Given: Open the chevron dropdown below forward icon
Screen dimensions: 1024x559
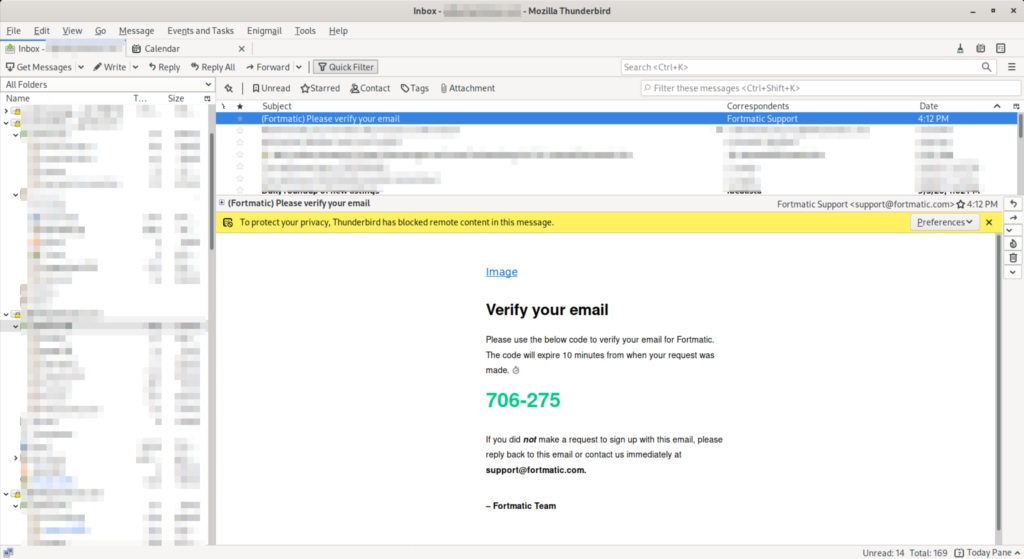Looking at the screenshot, I should 1010,230.
